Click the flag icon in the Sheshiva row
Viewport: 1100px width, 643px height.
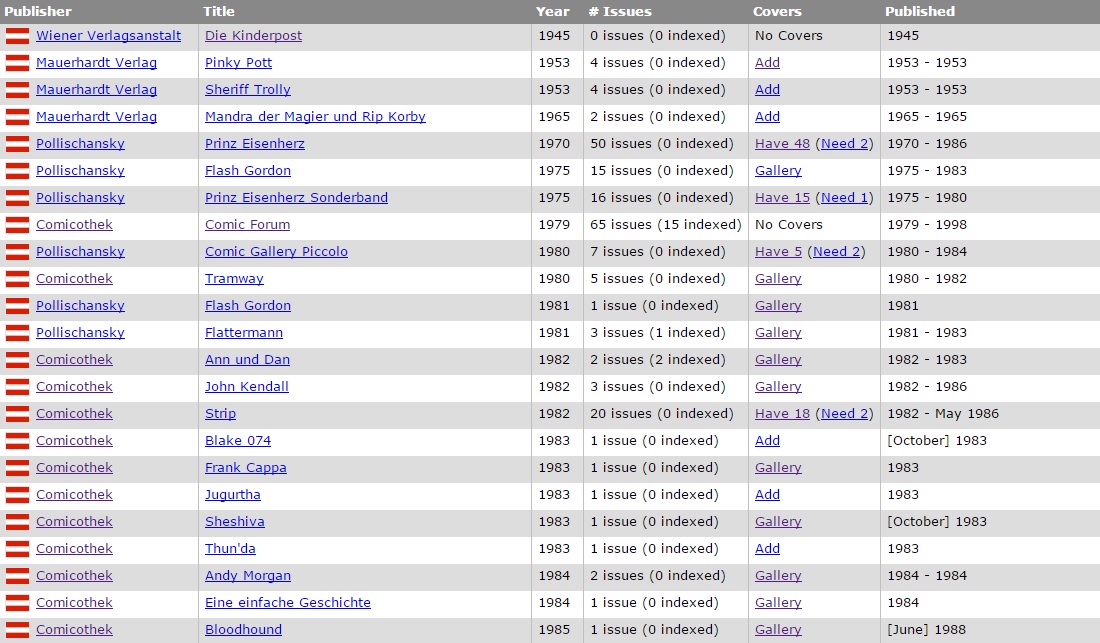pyautogui.click(x=17, y=522)
